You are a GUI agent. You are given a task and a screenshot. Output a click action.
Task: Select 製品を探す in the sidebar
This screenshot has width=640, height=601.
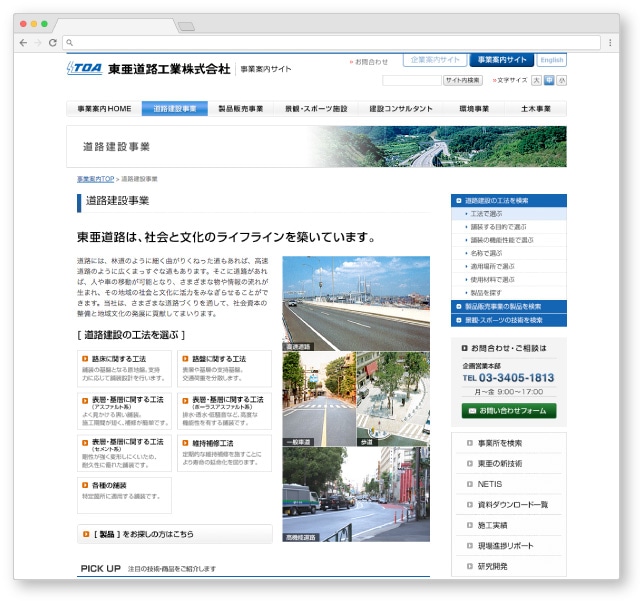[x=509, y=293]
